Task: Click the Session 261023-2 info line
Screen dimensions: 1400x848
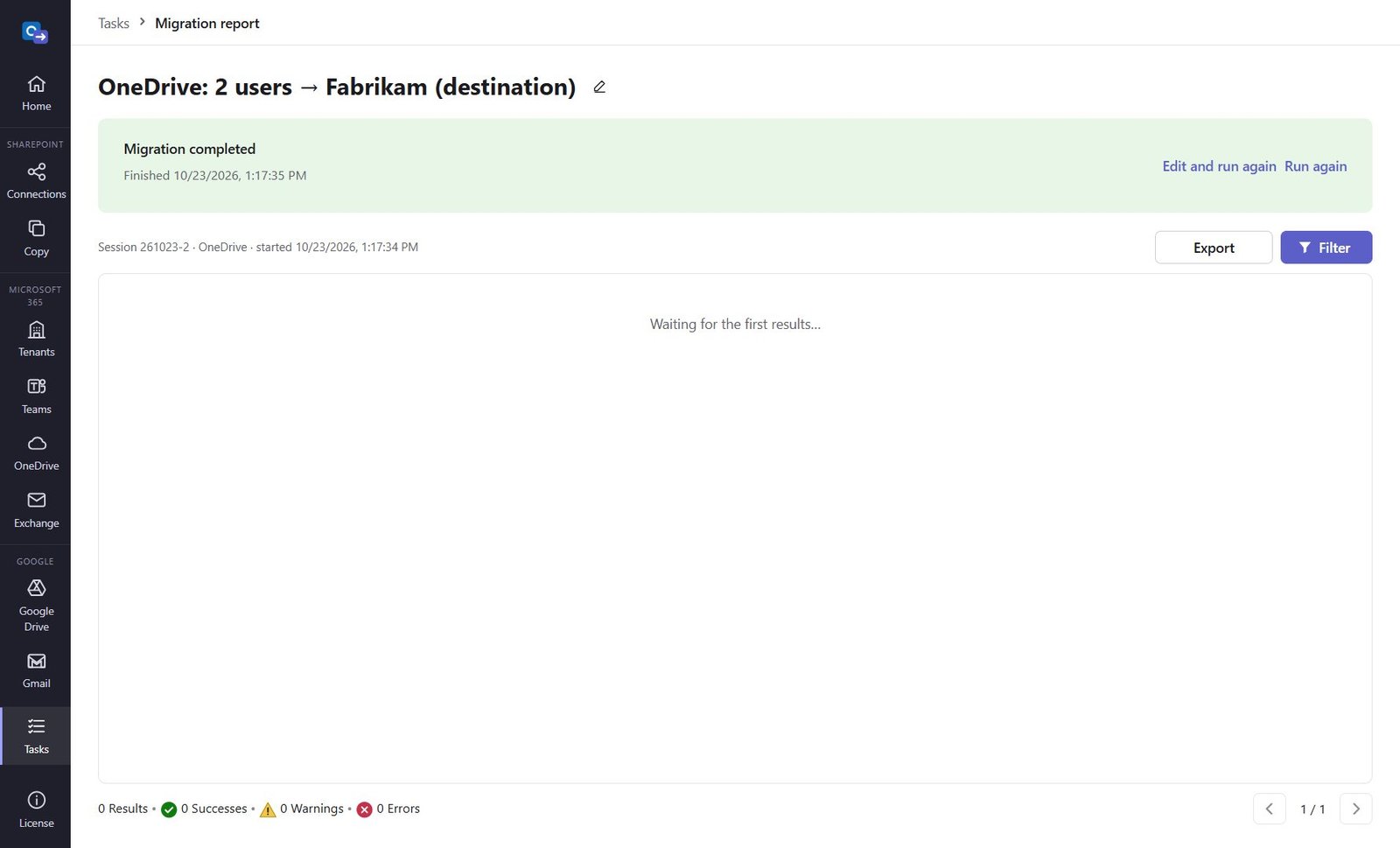Action: click(x=258, y=247)
